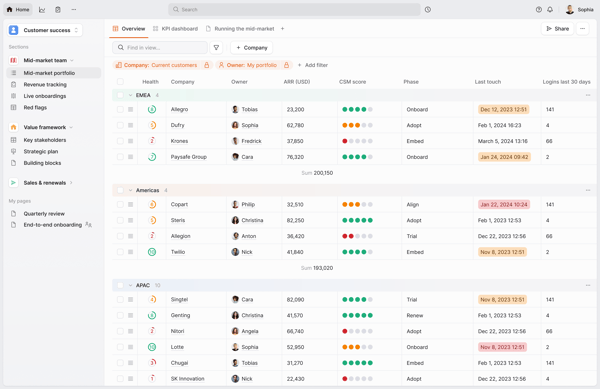This screenshot has height=389, width=600.
Task: Click the ARR (USD) column header
Action: (297, 81)
